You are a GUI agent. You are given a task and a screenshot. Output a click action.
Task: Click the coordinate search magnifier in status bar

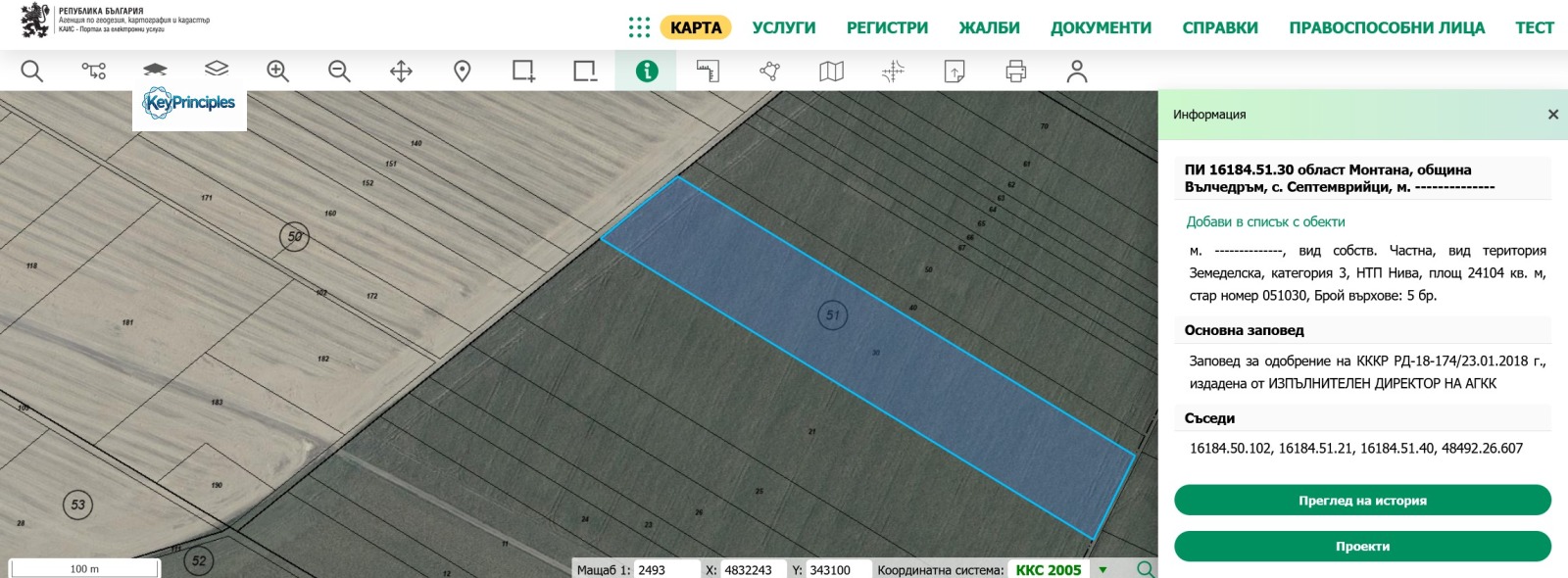(1145, 569)
